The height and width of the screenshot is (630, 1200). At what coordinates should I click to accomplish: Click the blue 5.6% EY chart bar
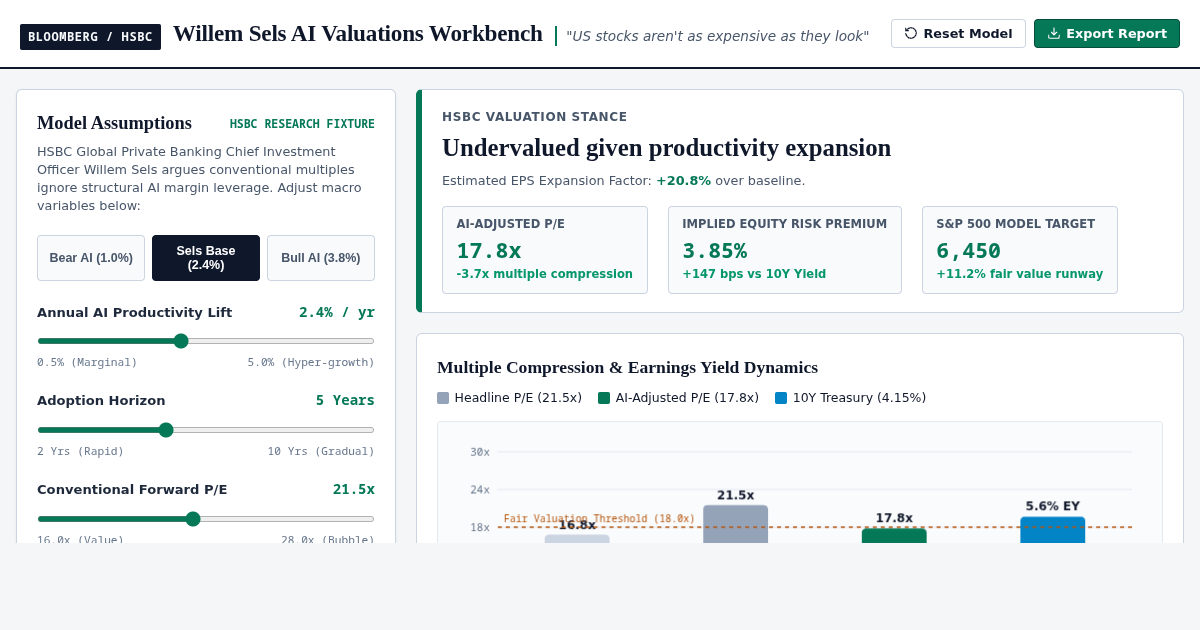[1052, 530]
